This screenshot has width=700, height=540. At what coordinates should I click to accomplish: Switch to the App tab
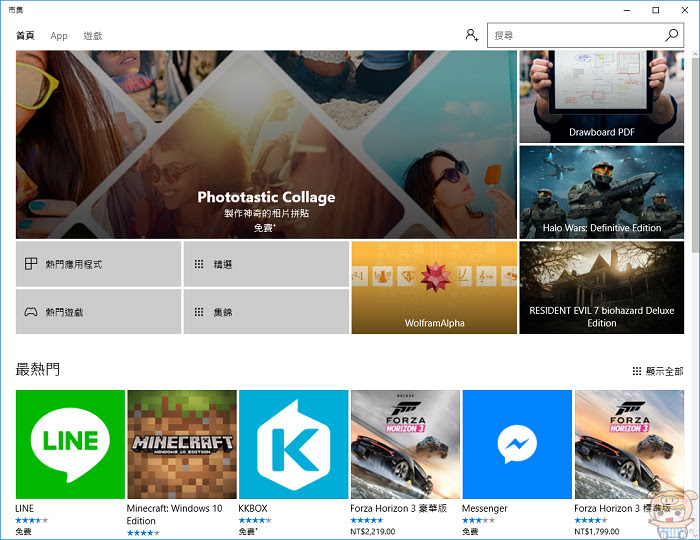pos(59,36)
